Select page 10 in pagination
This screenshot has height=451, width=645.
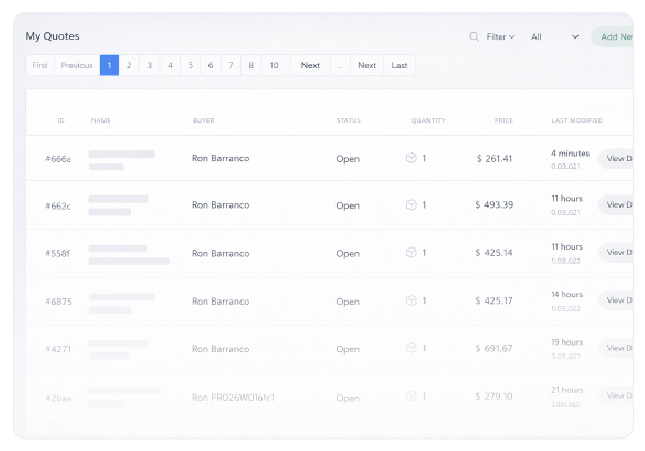(x=274, y=65)
